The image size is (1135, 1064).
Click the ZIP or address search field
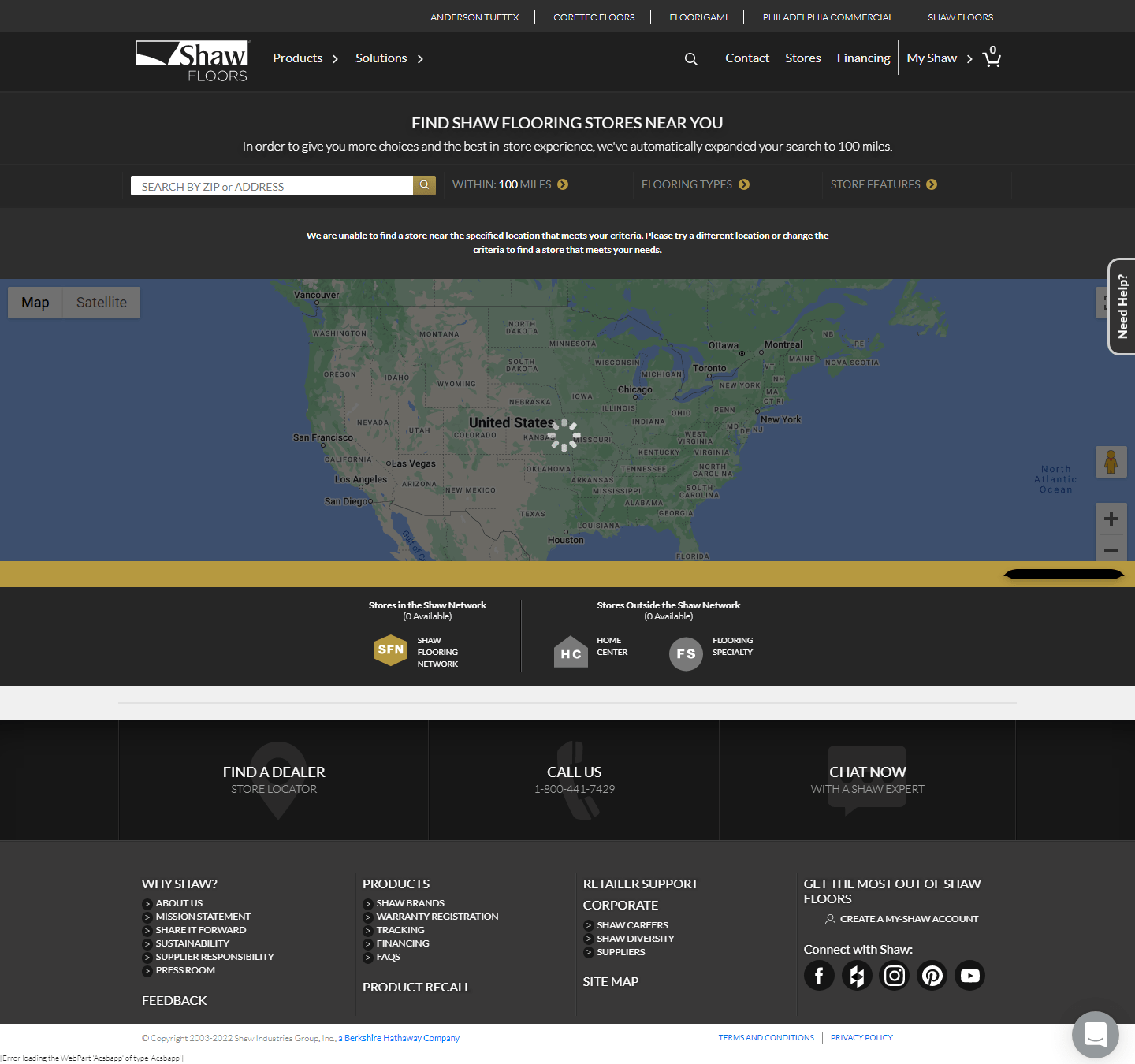pyautogui.click(x=272, y=186)
